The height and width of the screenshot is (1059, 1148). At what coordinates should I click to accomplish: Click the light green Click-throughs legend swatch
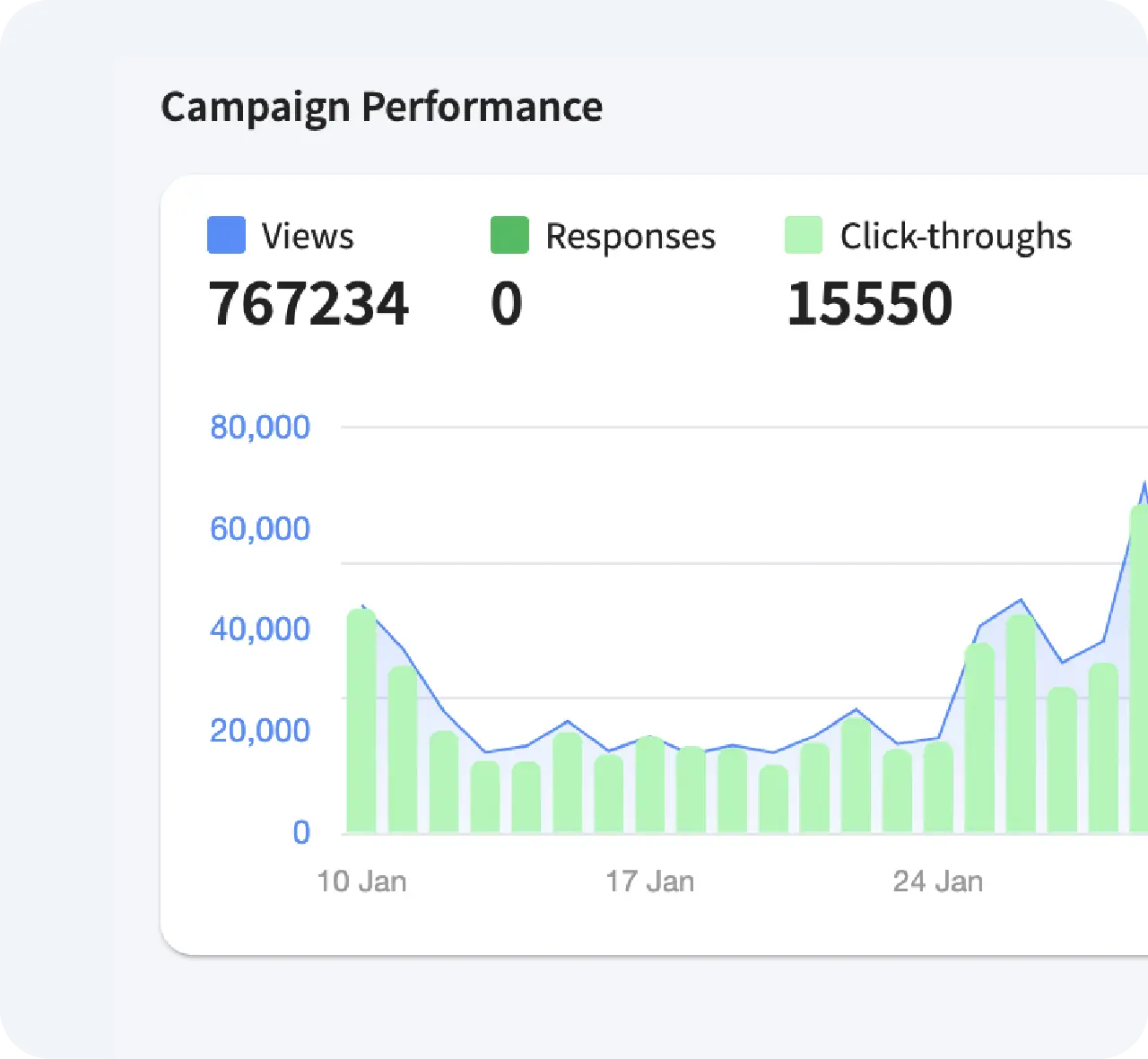[x=804, y=235]
